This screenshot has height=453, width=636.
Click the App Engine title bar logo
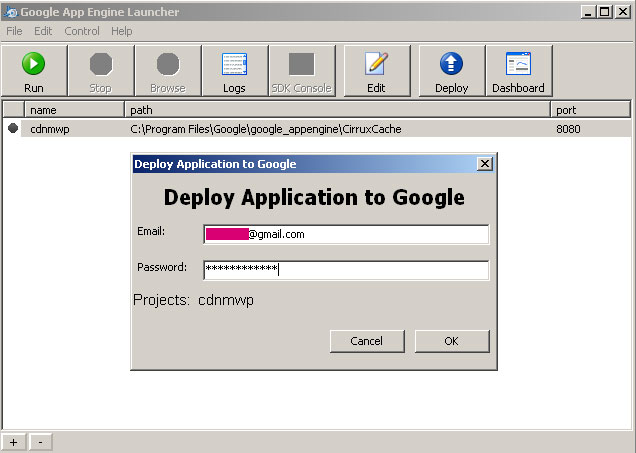(x=10, y=12)
